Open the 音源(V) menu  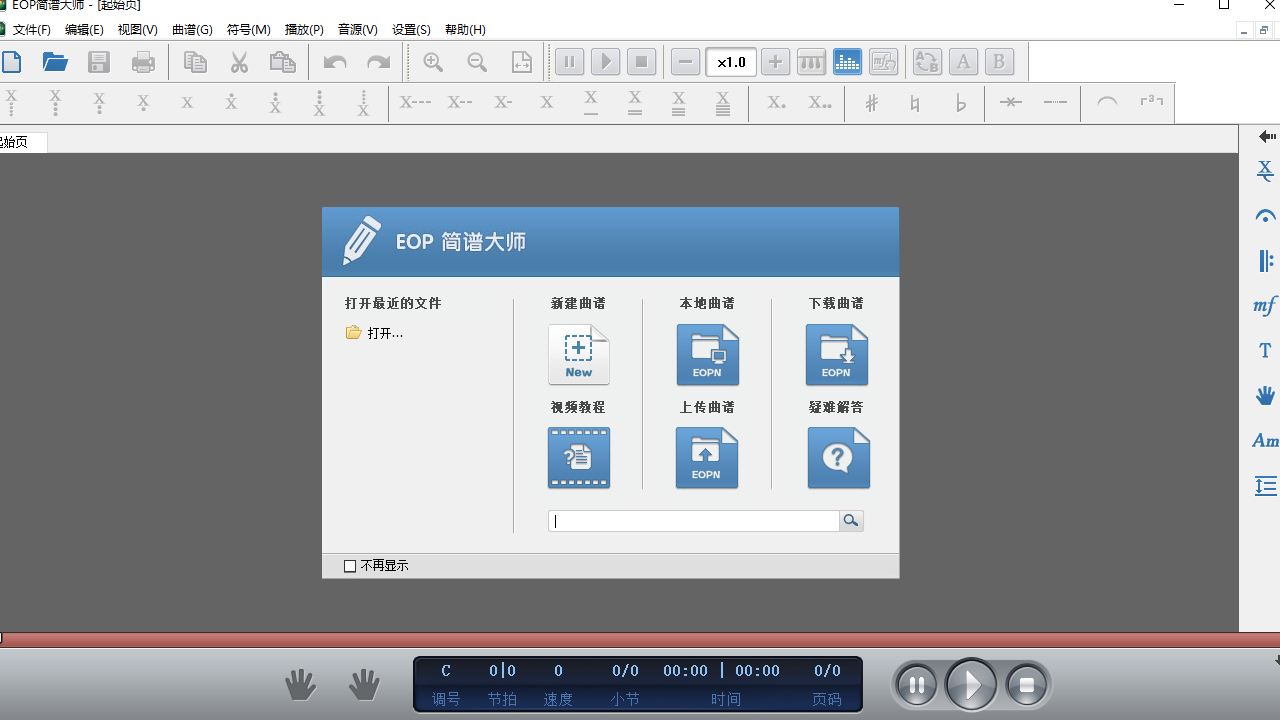358,30
